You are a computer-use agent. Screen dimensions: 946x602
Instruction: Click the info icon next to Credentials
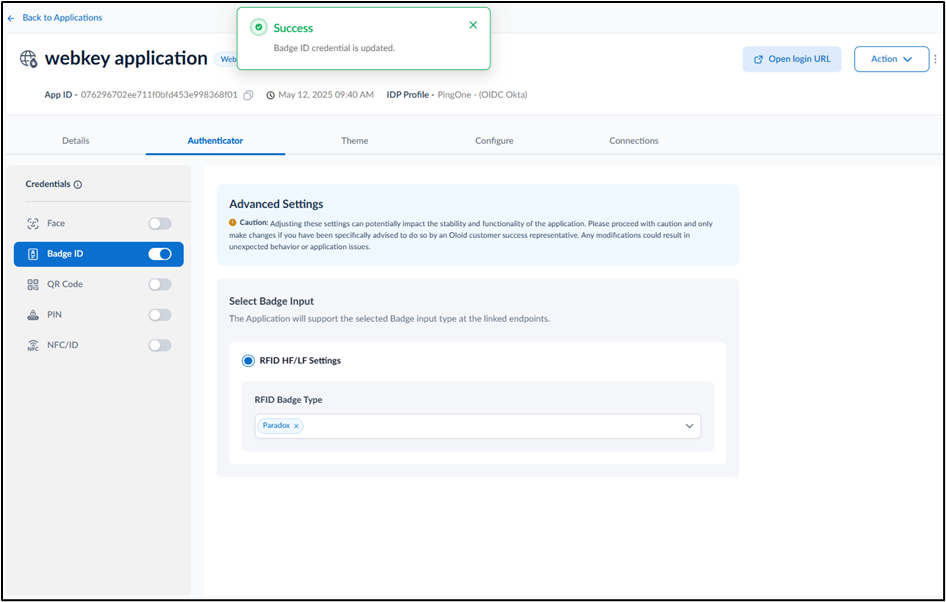pos(78,185)
